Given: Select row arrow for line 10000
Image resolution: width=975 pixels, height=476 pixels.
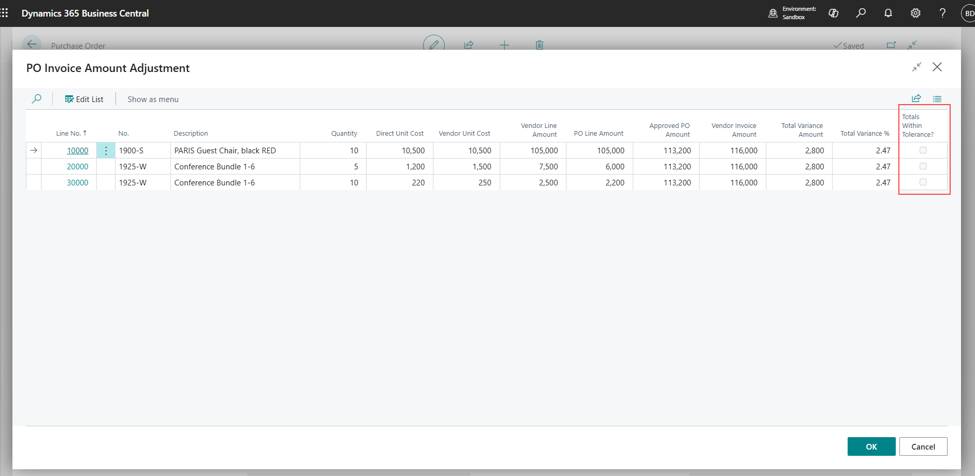Looking at the screenshot, I should coord(33,150).
